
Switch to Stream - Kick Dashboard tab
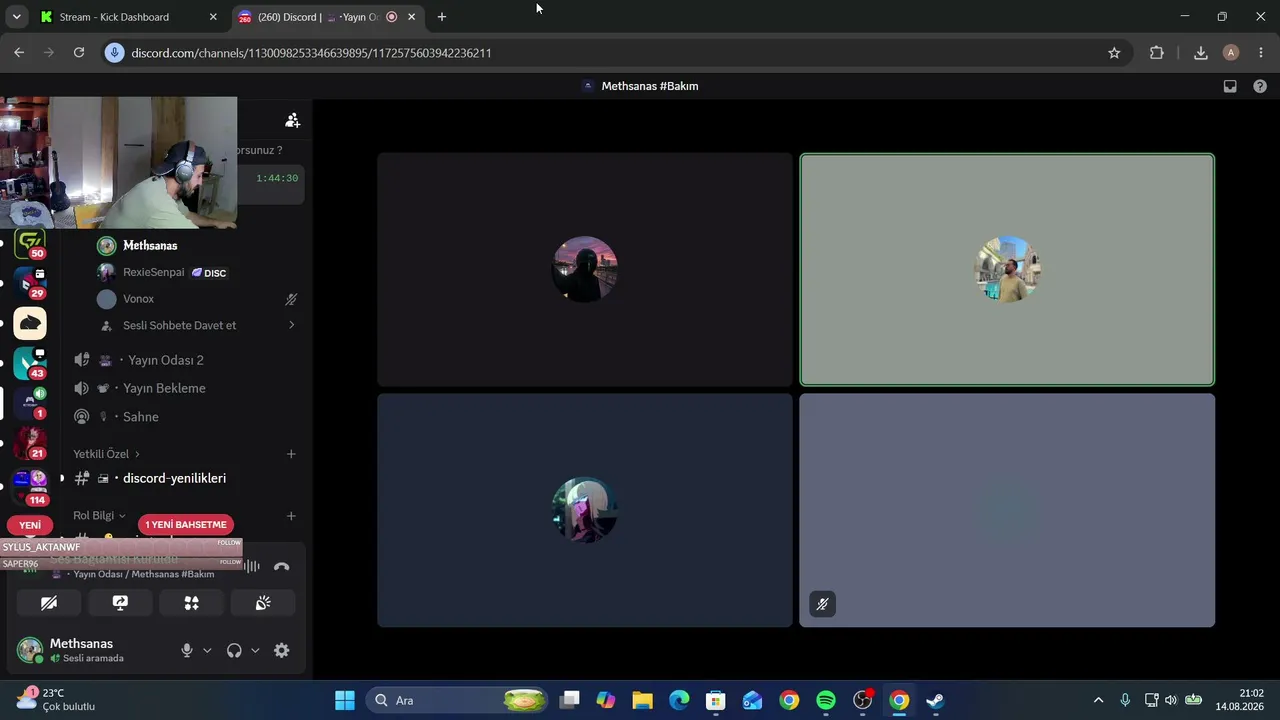[x=129, y=17]
